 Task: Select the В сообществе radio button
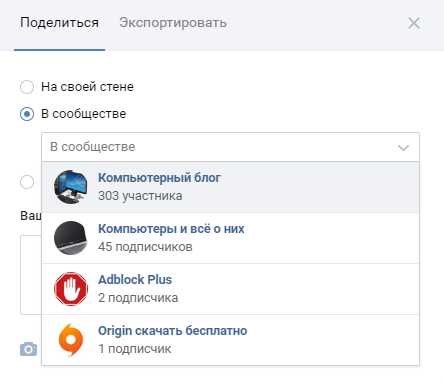(27, 114)
